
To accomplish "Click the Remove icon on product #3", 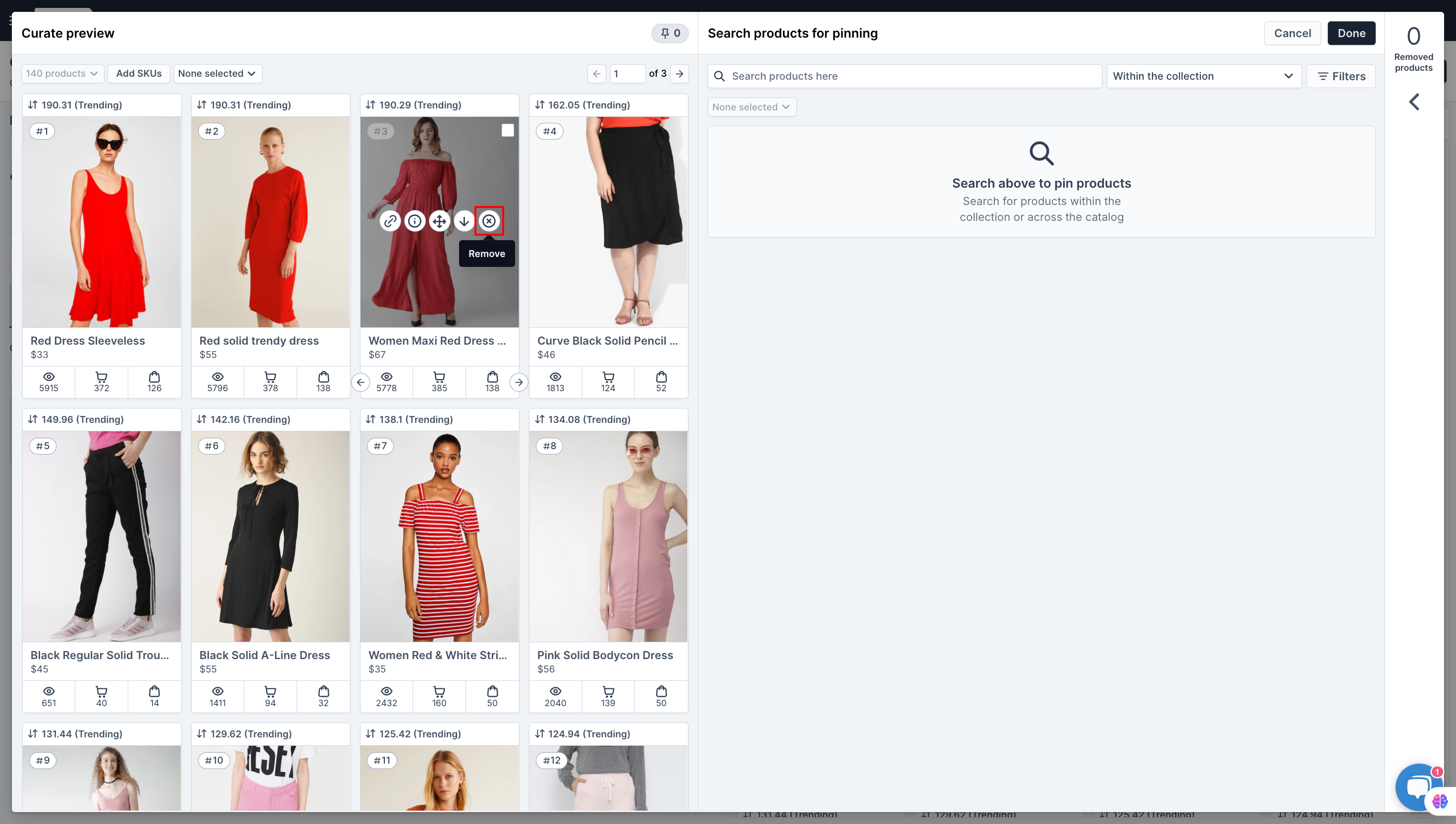I will tap(489, 221).
